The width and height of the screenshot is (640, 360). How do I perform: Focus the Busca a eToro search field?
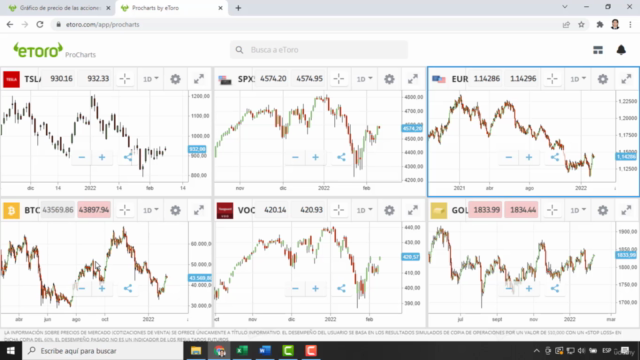pyautogui.click(x=319, y=50)
